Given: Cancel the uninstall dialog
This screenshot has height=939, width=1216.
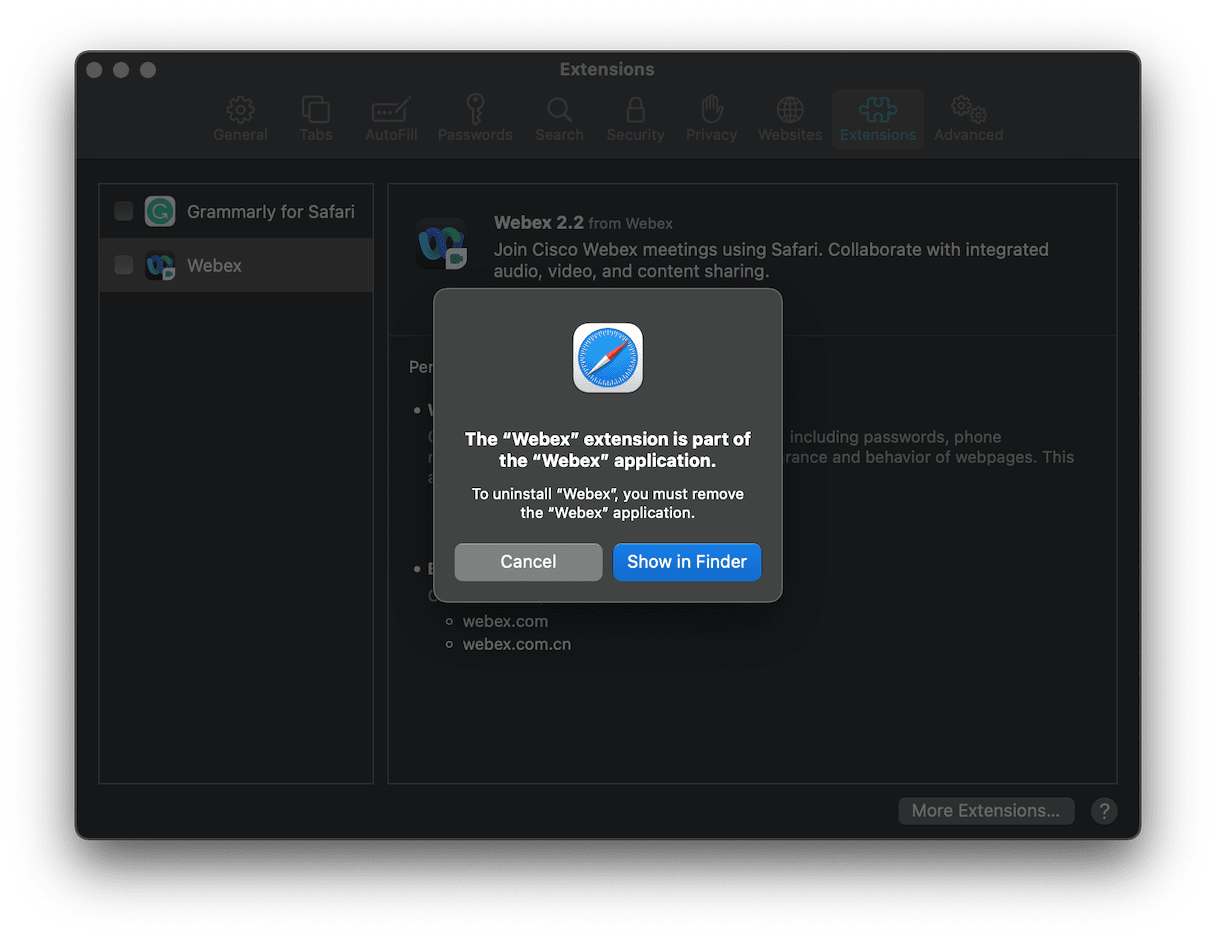Looking at the screenshot, I should click(528, 562).
